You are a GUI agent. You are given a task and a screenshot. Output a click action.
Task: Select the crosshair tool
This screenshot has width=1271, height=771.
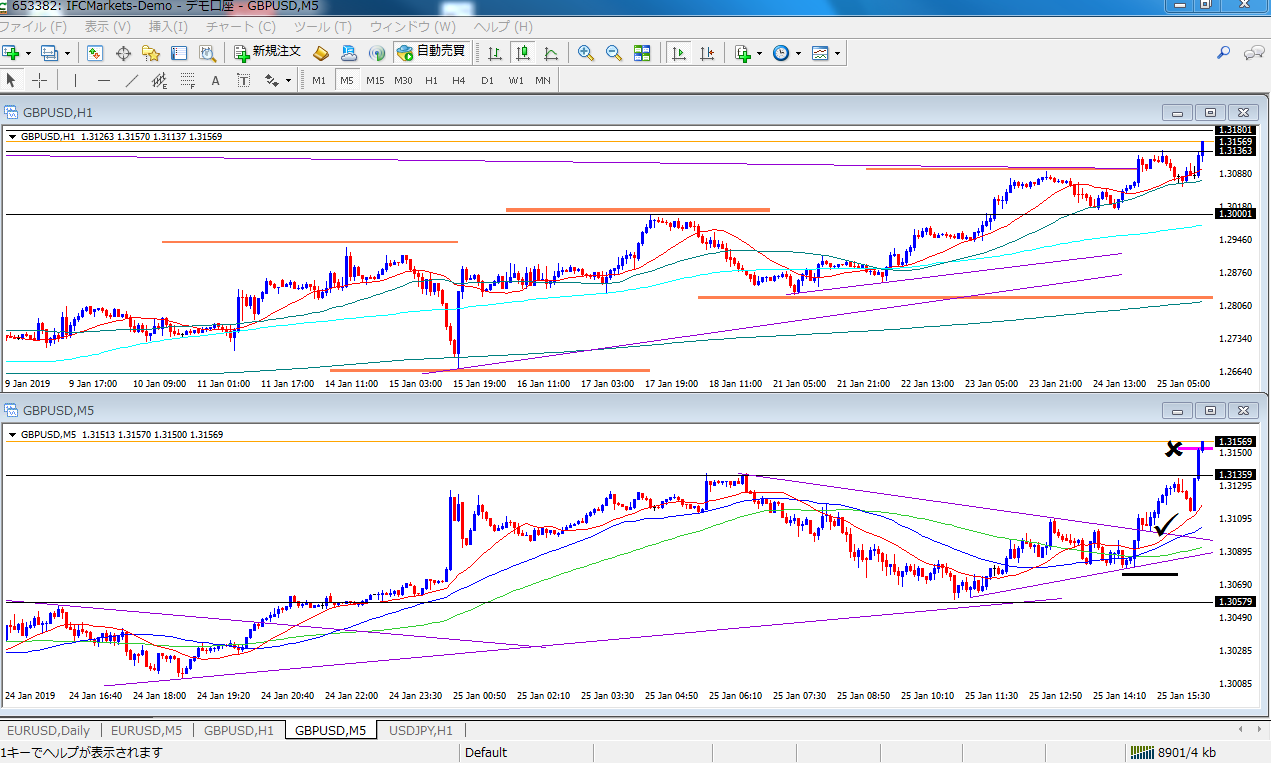coord(40,80)
